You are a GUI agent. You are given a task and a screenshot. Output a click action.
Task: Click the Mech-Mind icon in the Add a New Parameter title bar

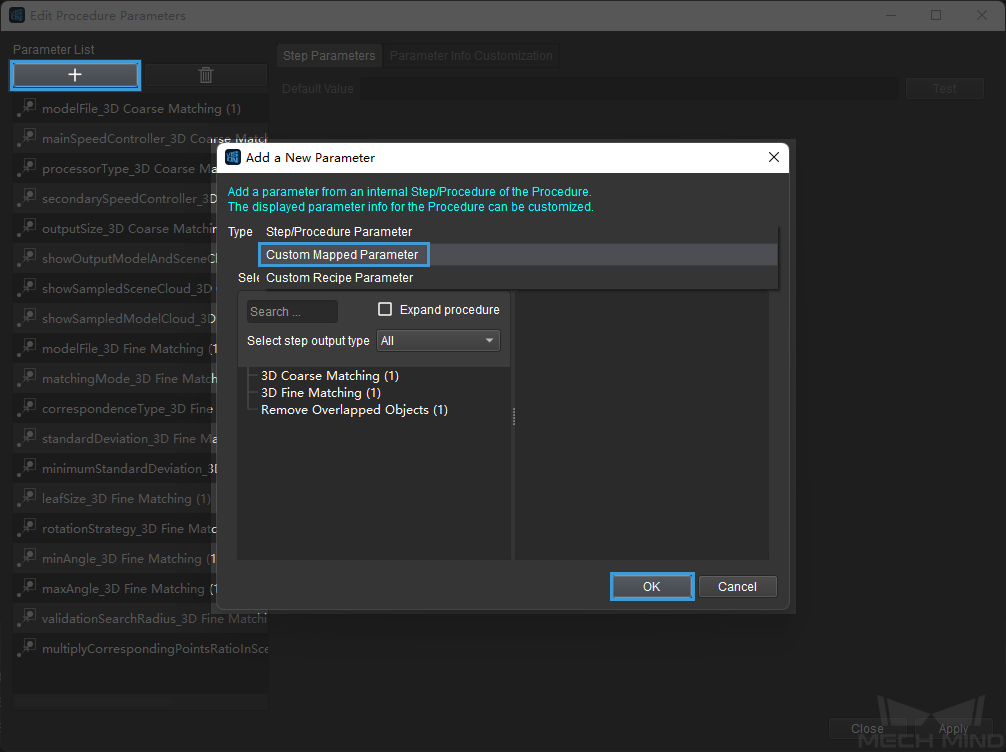coord(233,157)
